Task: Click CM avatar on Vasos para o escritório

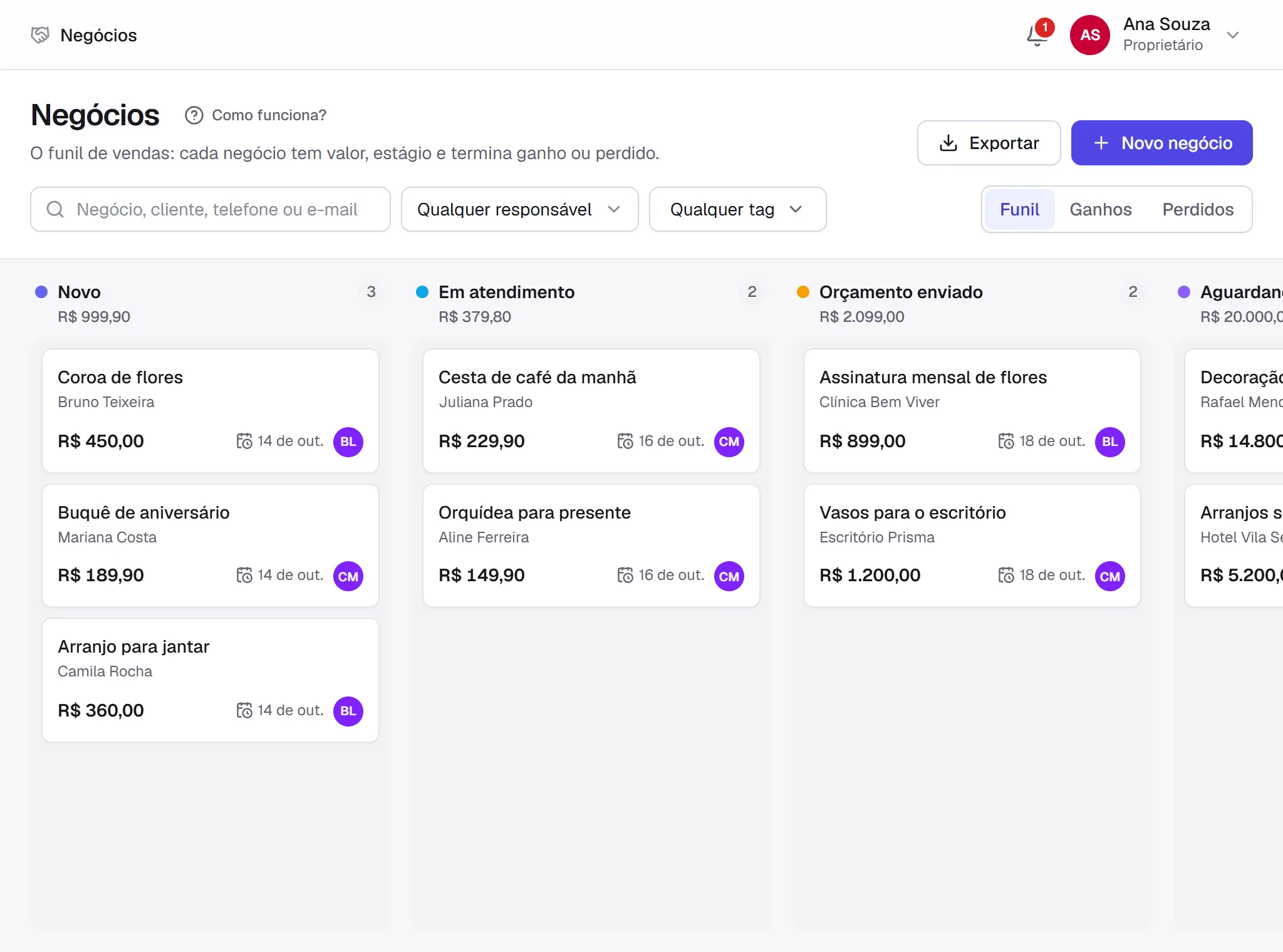Action: tap(1110, 576)
